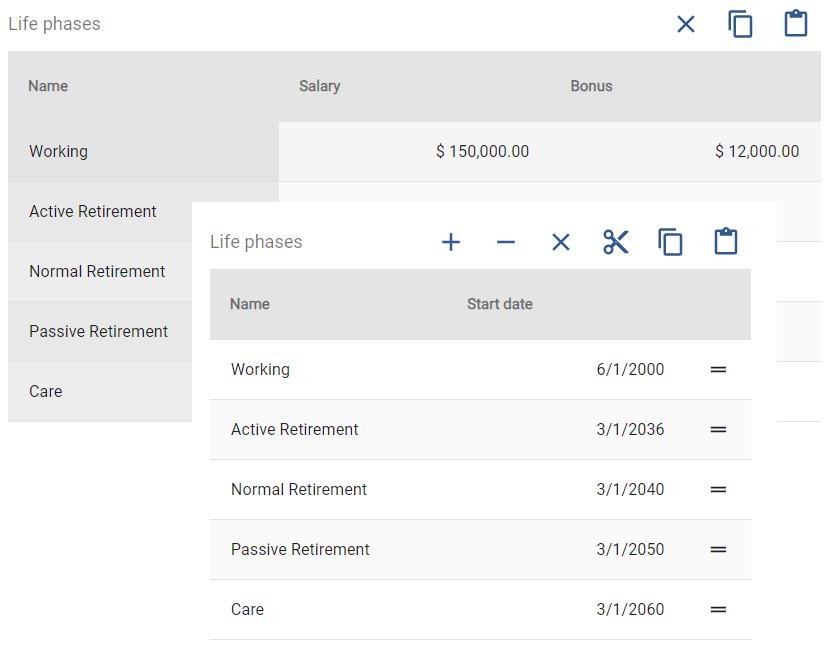
Task: Click the copy icon in the Salary panel toolbar
Action: [740, 24]
